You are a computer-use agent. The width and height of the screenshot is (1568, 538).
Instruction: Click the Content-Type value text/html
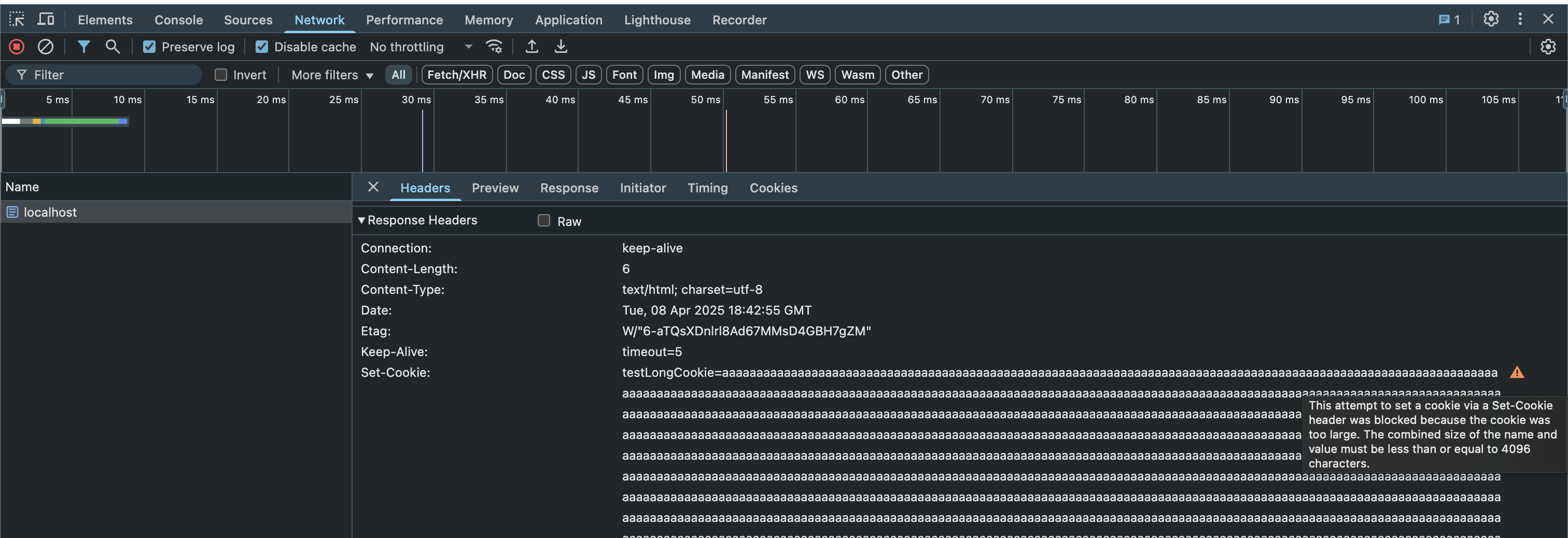click(692, 290)
